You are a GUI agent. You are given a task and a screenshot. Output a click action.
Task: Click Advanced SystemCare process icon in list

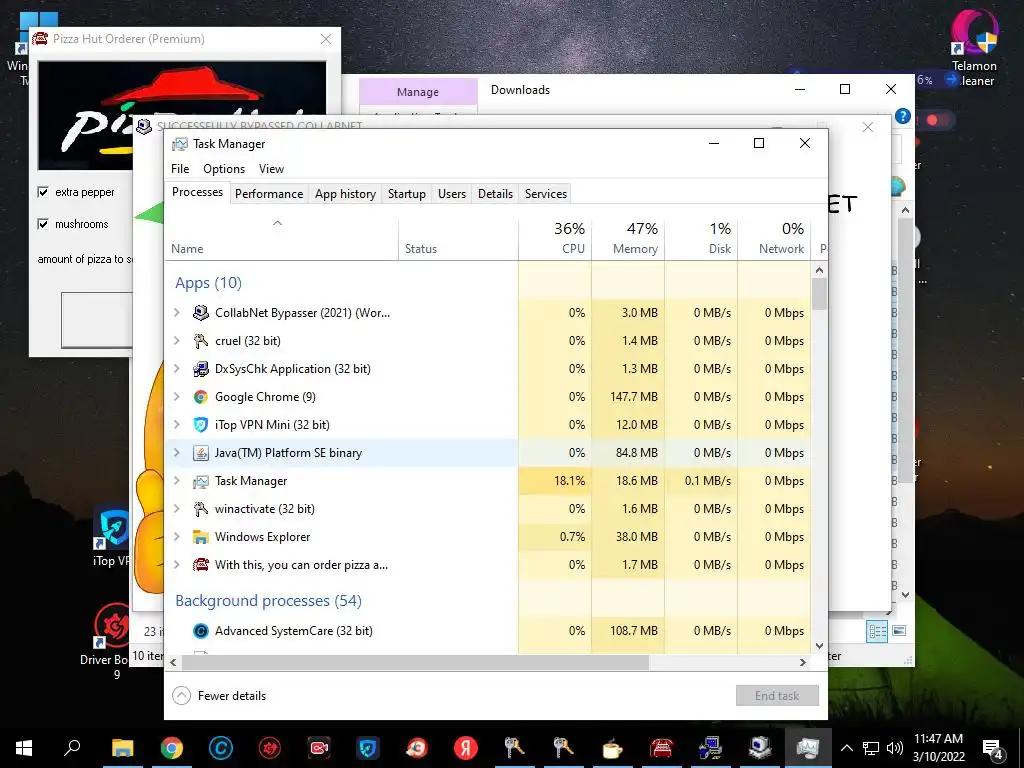coord(200,631)
